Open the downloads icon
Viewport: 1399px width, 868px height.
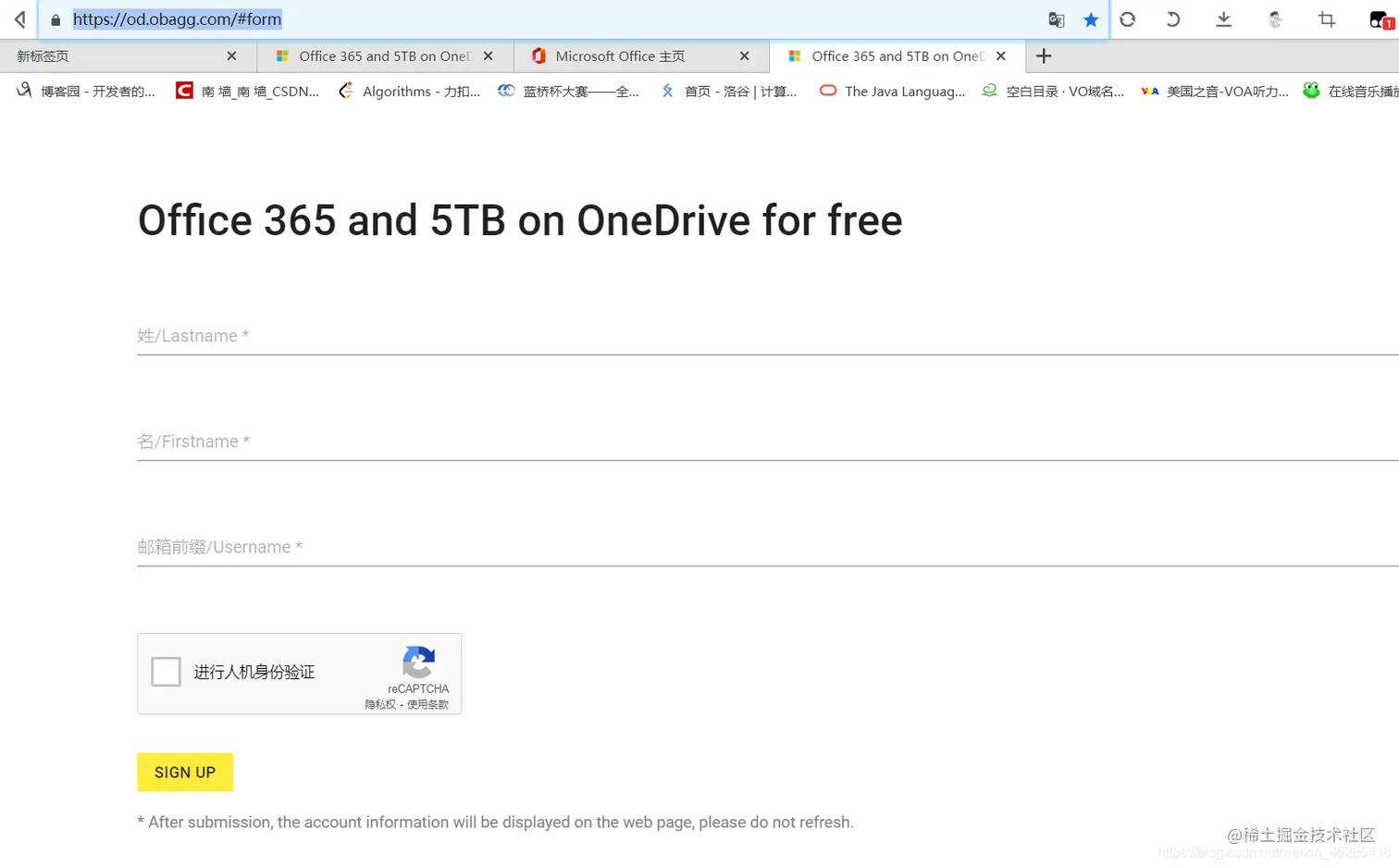pyautogui.click(x=1223, y=19)
